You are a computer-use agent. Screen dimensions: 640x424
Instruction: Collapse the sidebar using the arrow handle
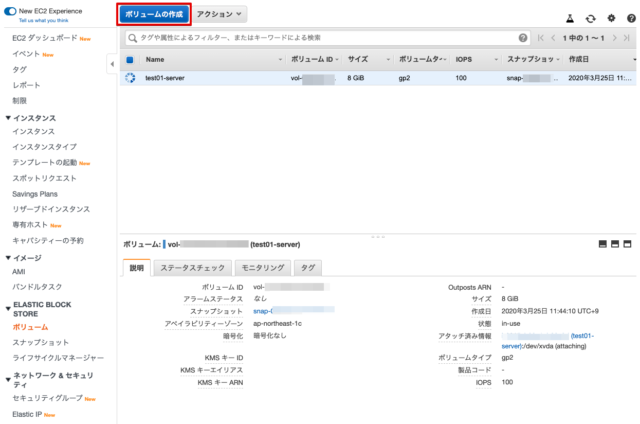pyautogui.click(x=112, y=64)
